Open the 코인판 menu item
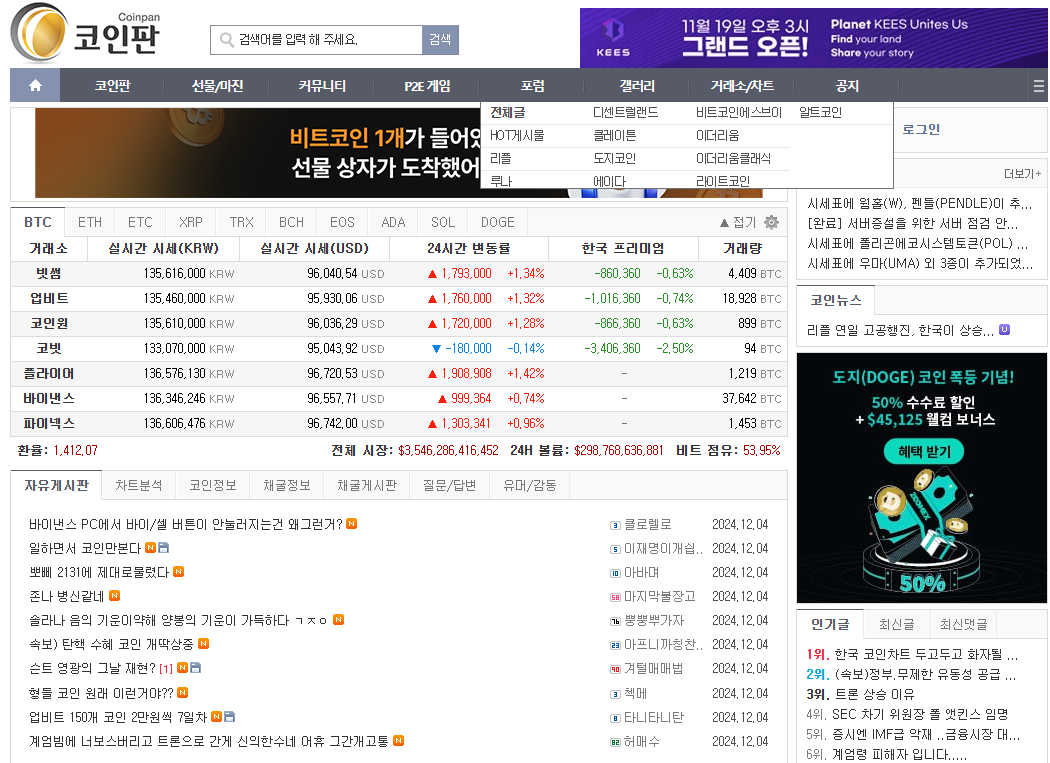The height and width of the screenshot is (763, 1050). click(x=112, y=86)
